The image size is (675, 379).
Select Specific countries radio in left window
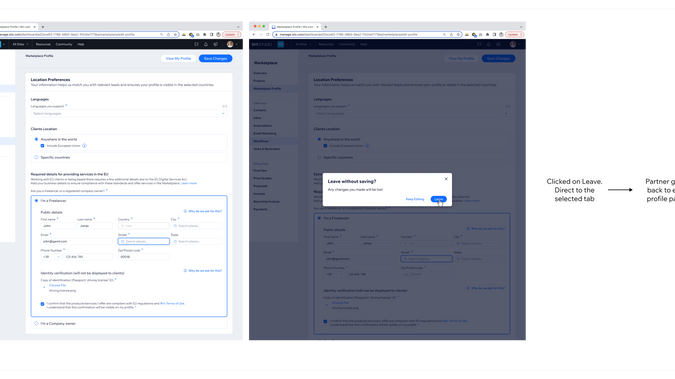click(36, 157)
